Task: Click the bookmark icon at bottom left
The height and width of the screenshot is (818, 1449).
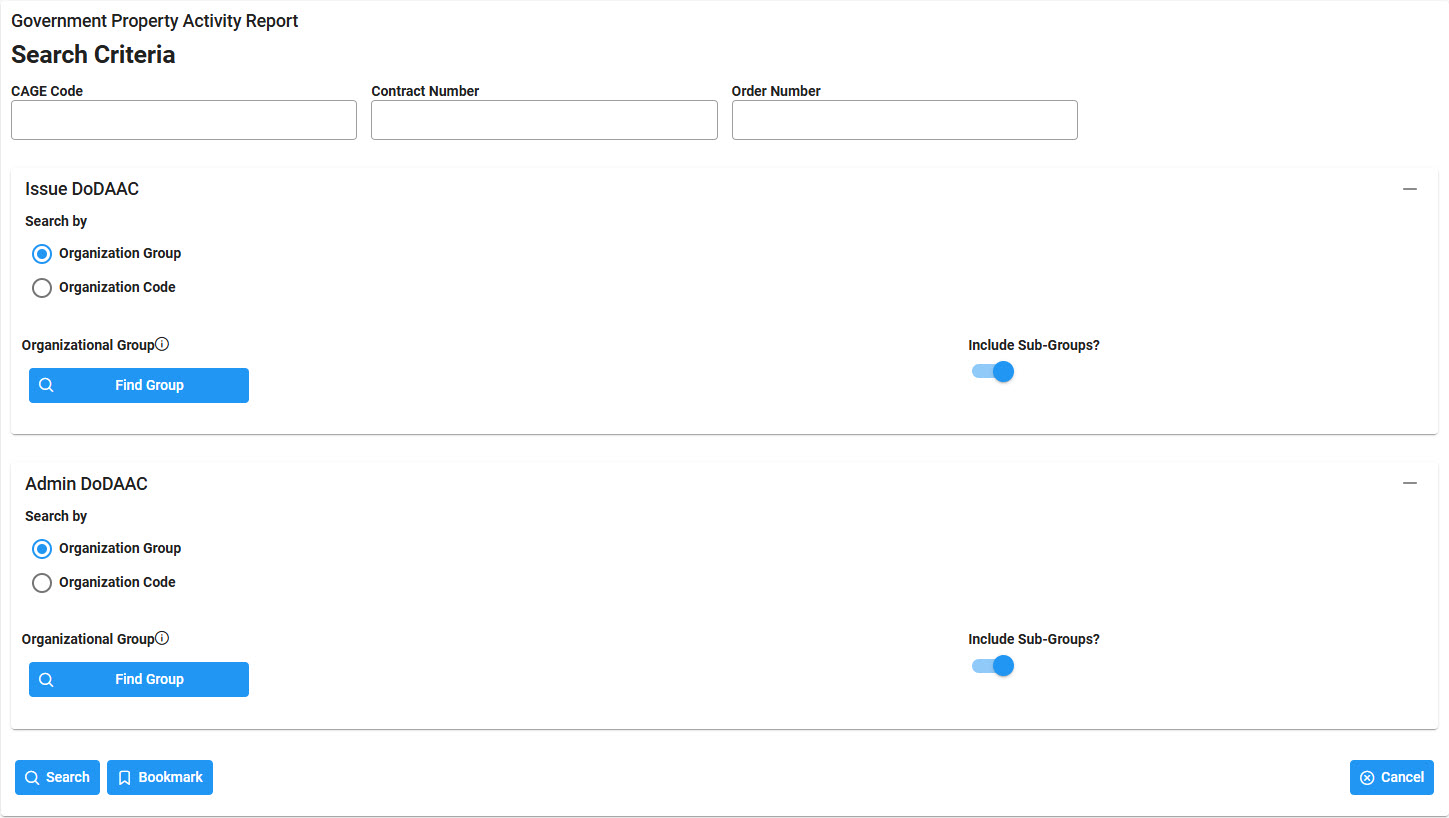Action: [125, 777]
